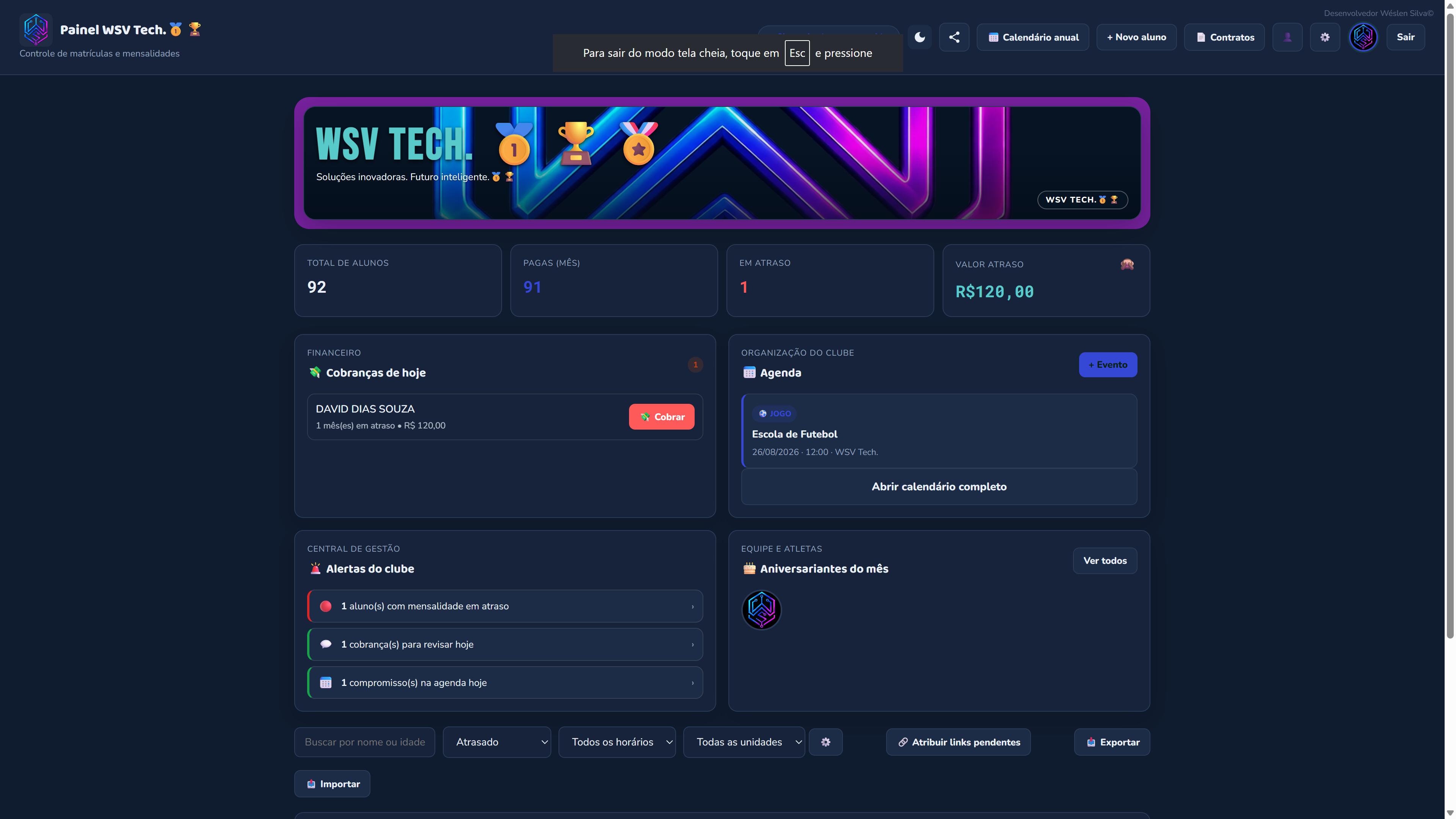Open settings gear in top header
The width and height of the screenshot is (1456, 819).
click(x=1325, y=37)
